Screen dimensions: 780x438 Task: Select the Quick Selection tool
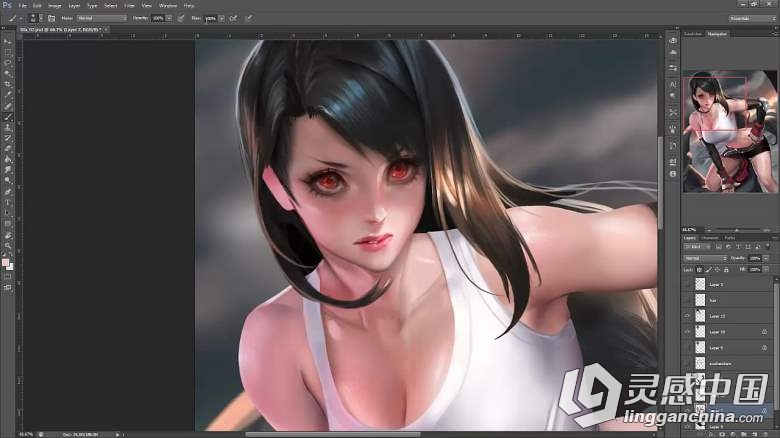coord(7,74)
